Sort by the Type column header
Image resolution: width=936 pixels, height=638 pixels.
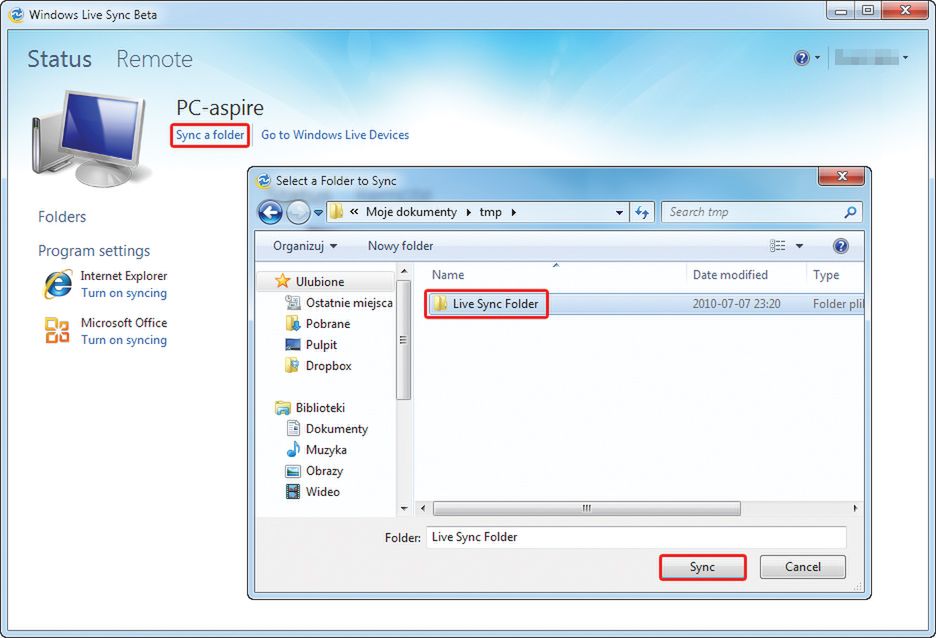point(826,275)
